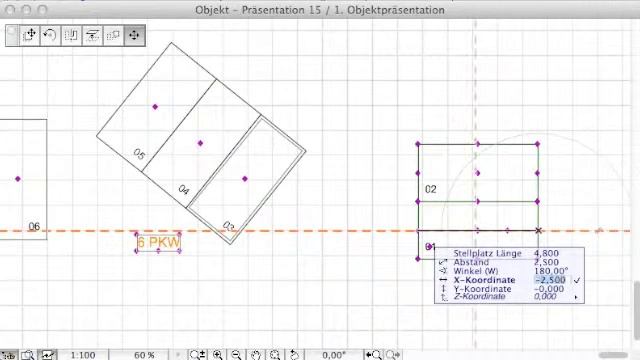The height and width of the screenshot is (360, 640).
Task: Pick the Mirror tool in the pet palette
Action: click(x=71, y=36)
